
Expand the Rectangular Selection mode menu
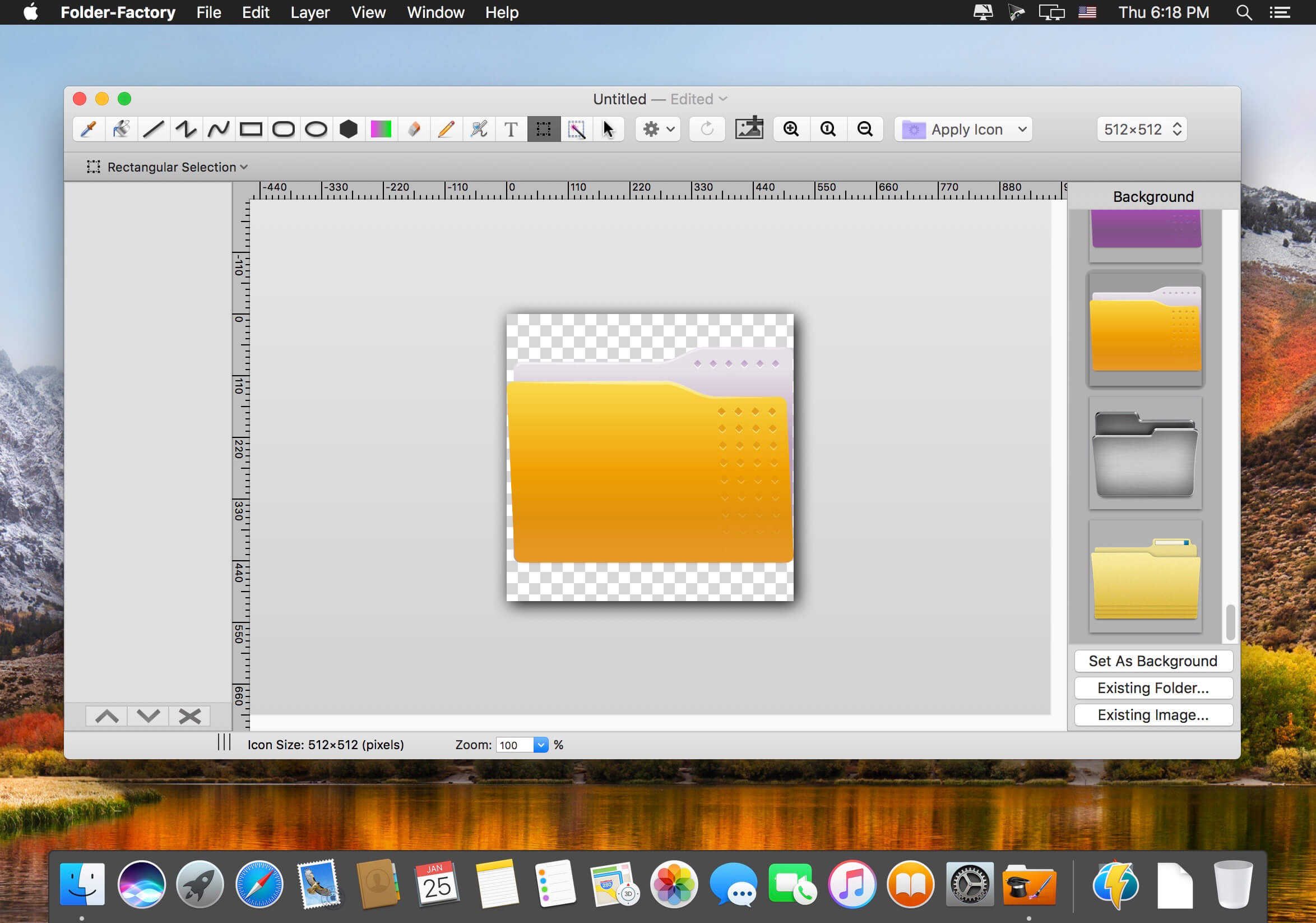(168, 168)
